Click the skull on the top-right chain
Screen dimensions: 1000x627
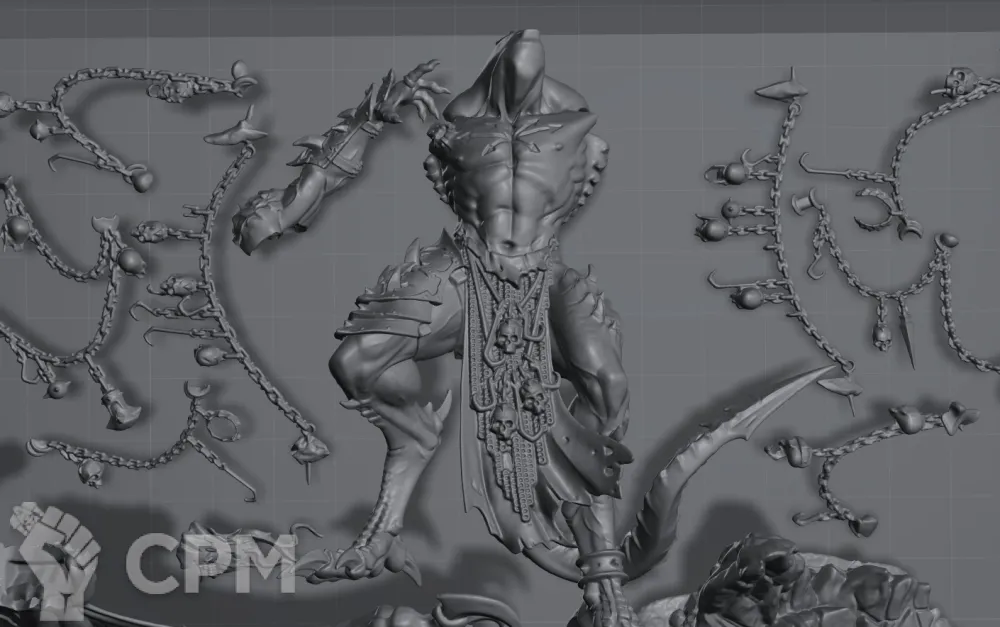tap(958, 82)
